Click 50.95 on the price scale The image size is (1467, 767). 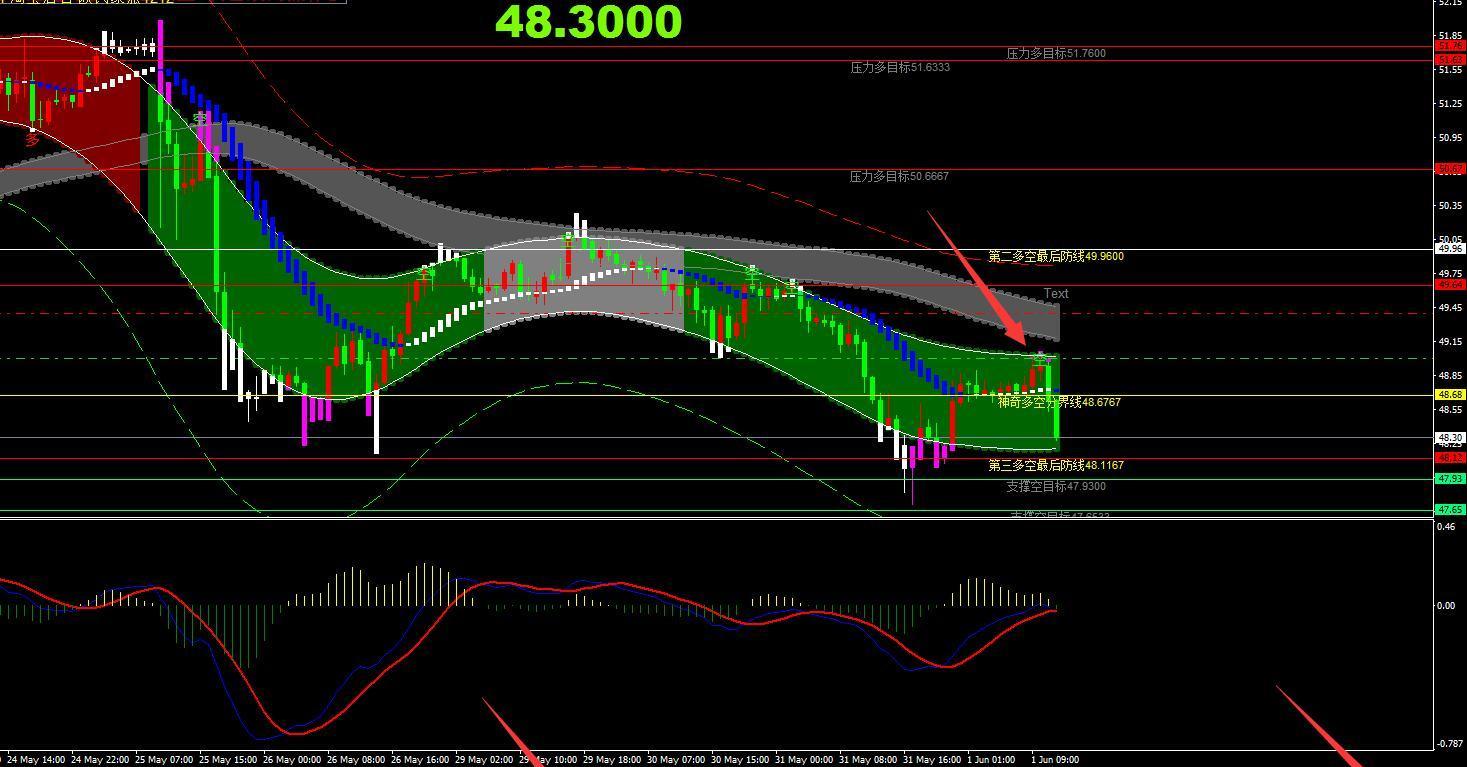coord(1450,137)
